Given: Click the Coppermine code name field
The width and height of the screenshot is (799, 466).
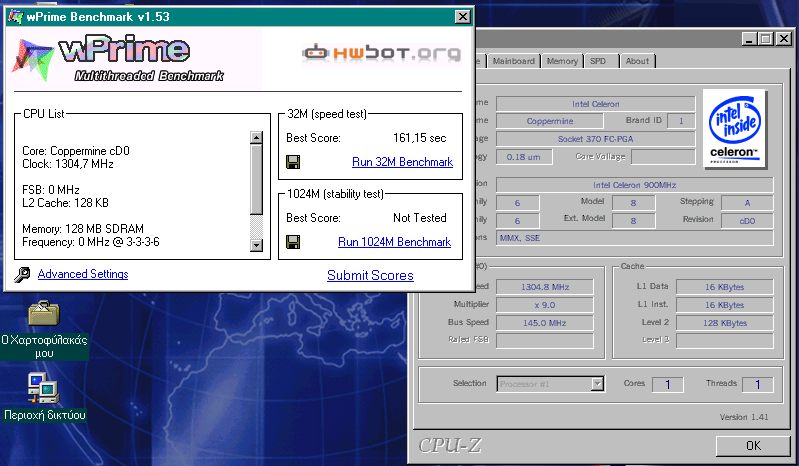Looking at the screenshot, I should (x=550, y=121).
